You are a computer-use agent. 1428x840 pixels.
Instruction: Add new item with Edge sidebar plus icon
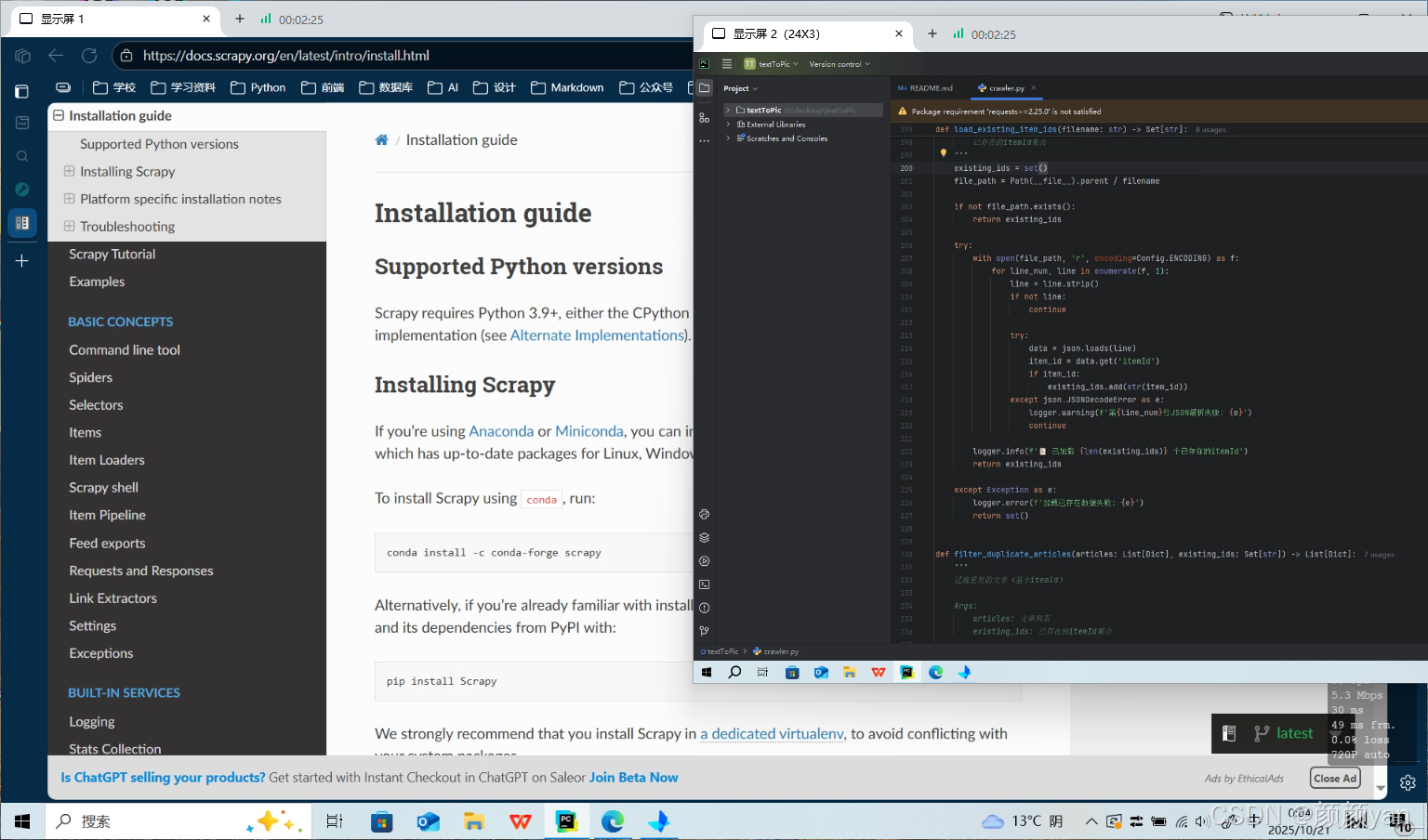pyautogui.click(x=22, y=261)
